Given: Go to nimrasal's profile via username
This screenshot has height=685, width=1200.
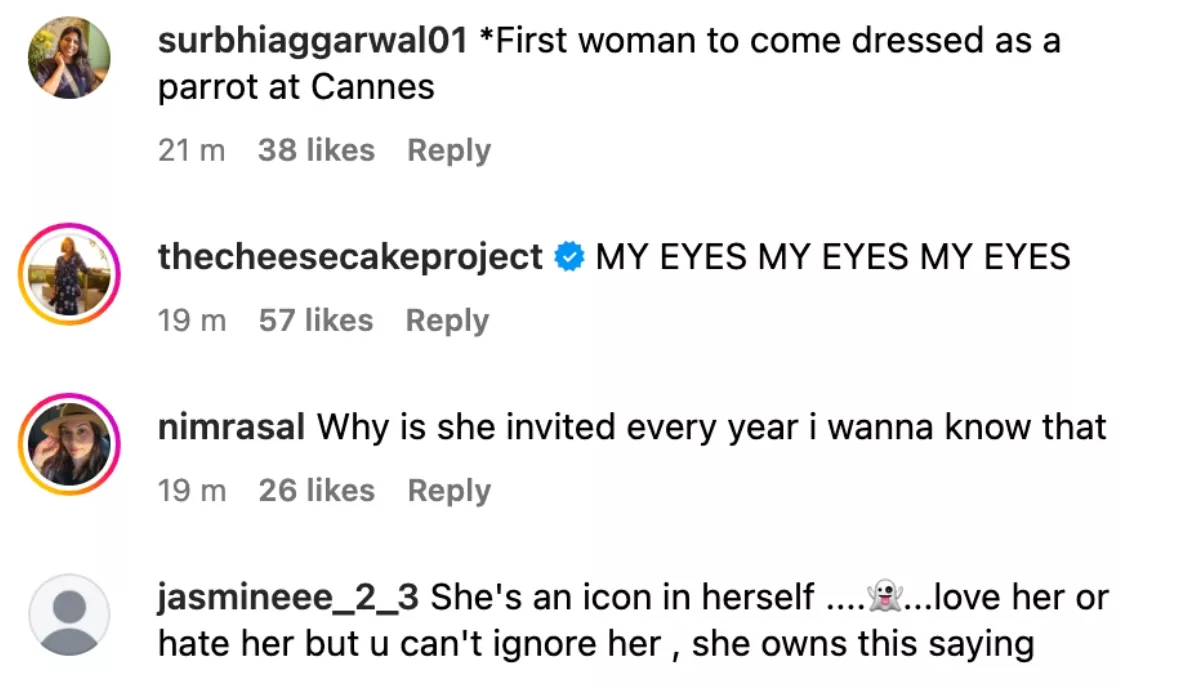Looking at the screenshot, I should pyautogui.click(x=232, y=427).
